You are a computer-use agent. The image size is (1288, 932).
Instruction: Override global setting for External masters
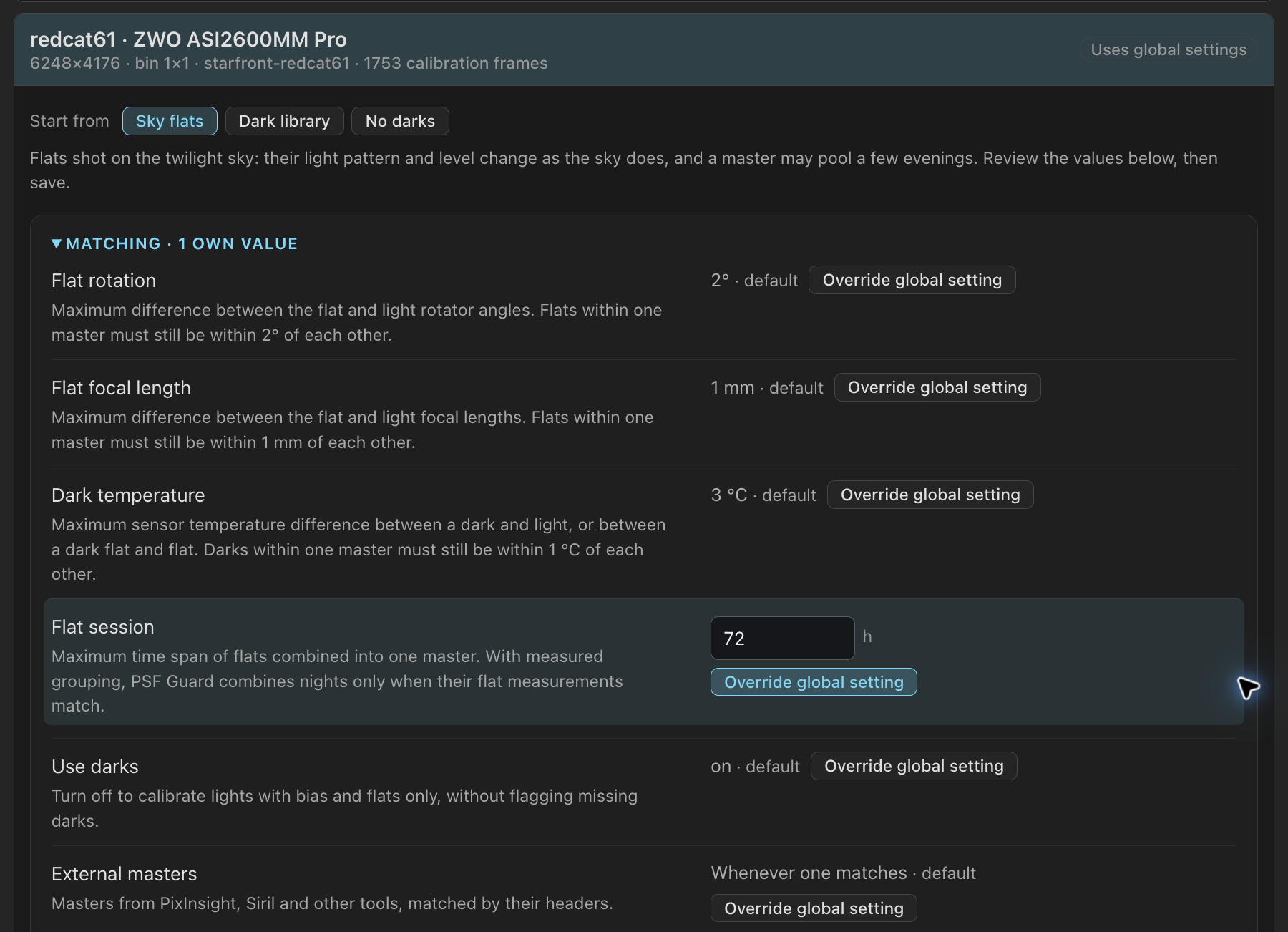pos(814,908)
